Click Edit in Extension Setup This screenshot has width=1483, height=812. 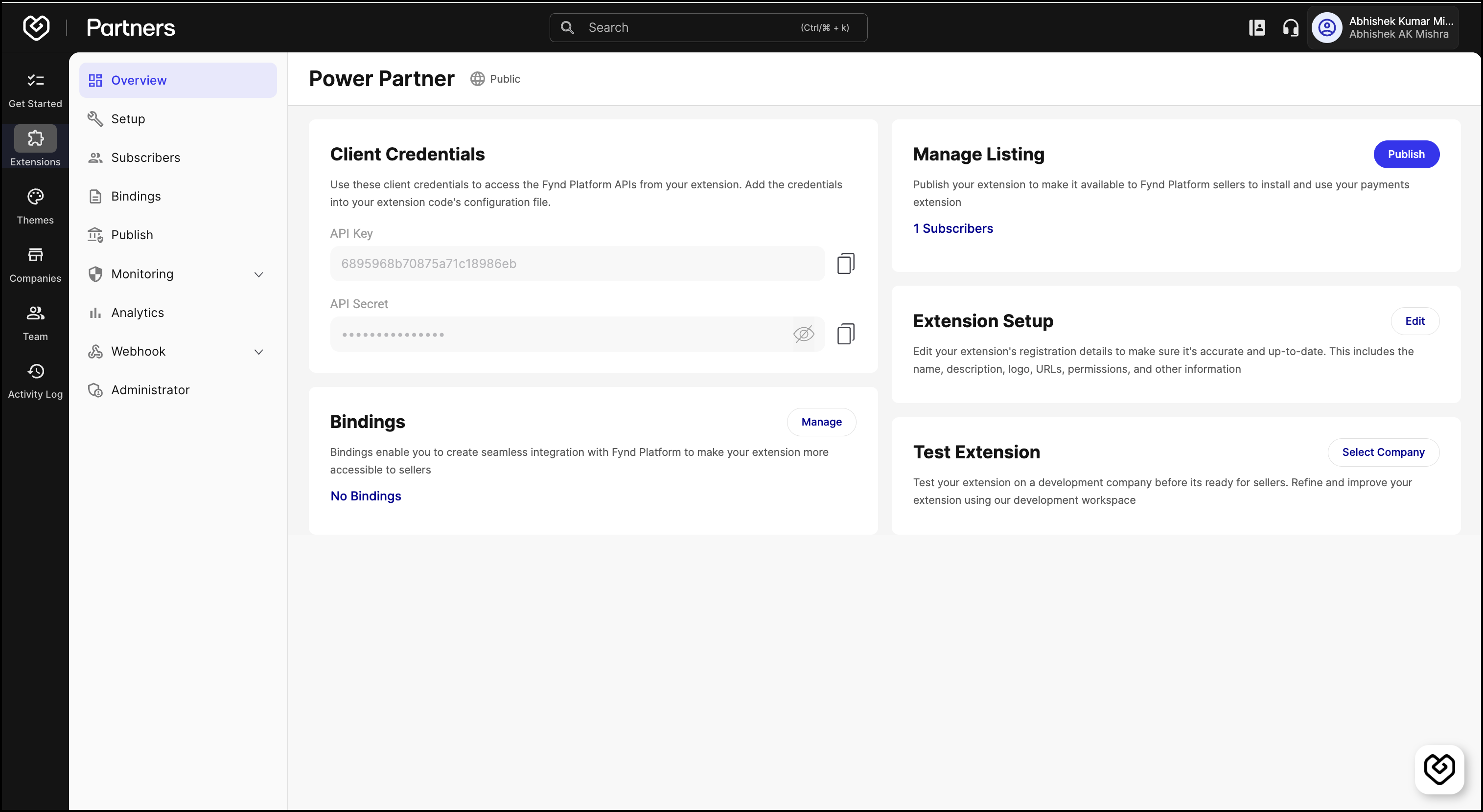1414,321
